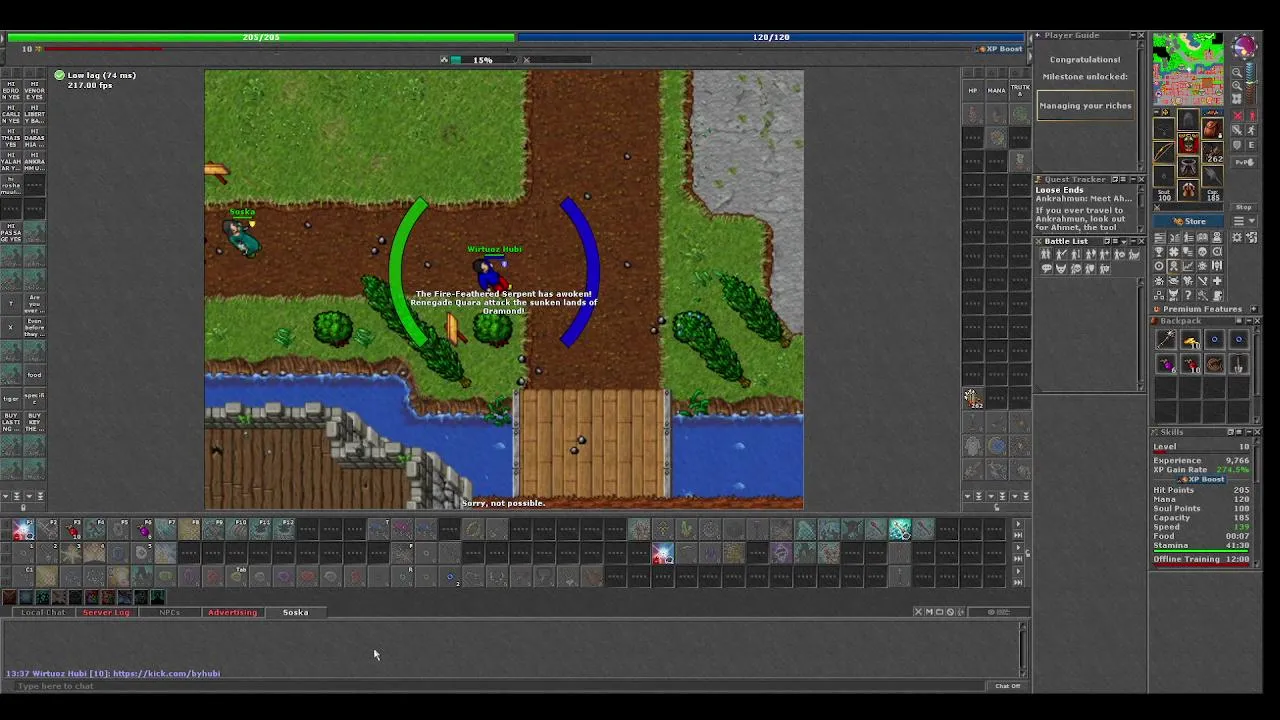Click XP Boost at the top bar's right end
The width and height of the screenshot is (1280, 720).
[1000, 49]
